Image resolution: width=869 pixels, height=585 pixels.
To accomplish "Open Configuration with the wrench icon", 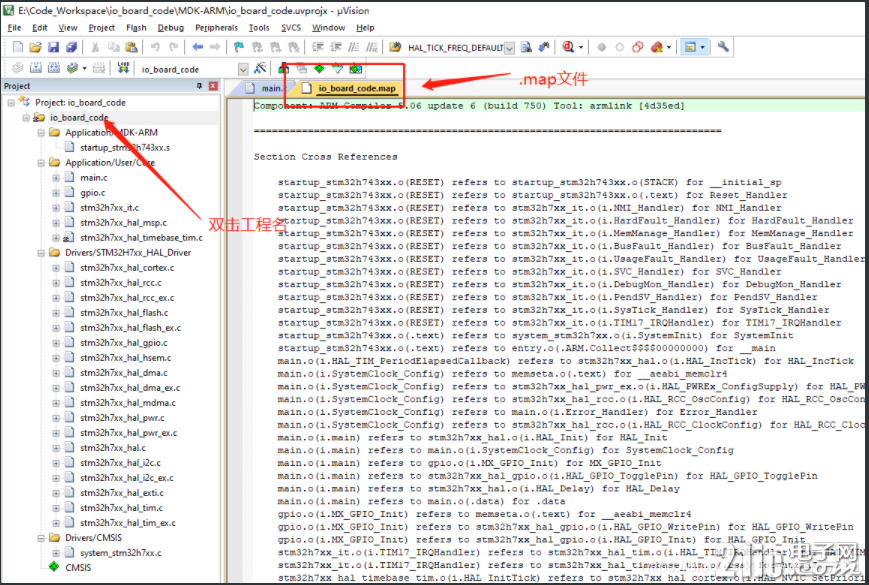I will pos(723,48).
